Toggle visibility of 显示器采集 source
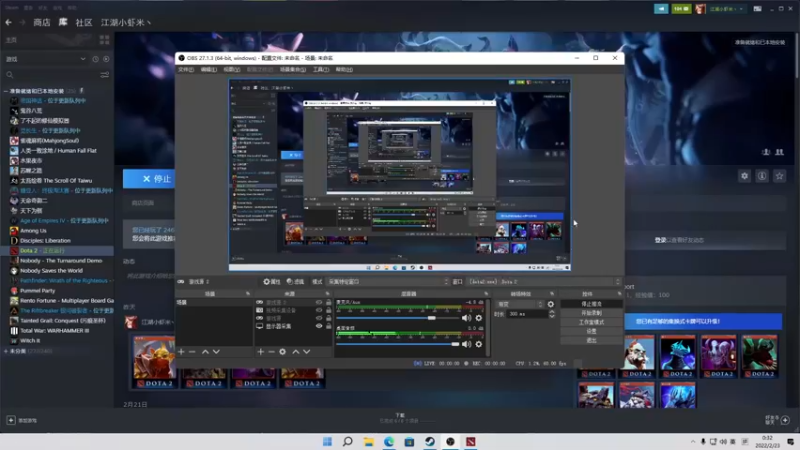Image resolution: width=800 pixels, height=450 pixels. (x=319, y=326)
